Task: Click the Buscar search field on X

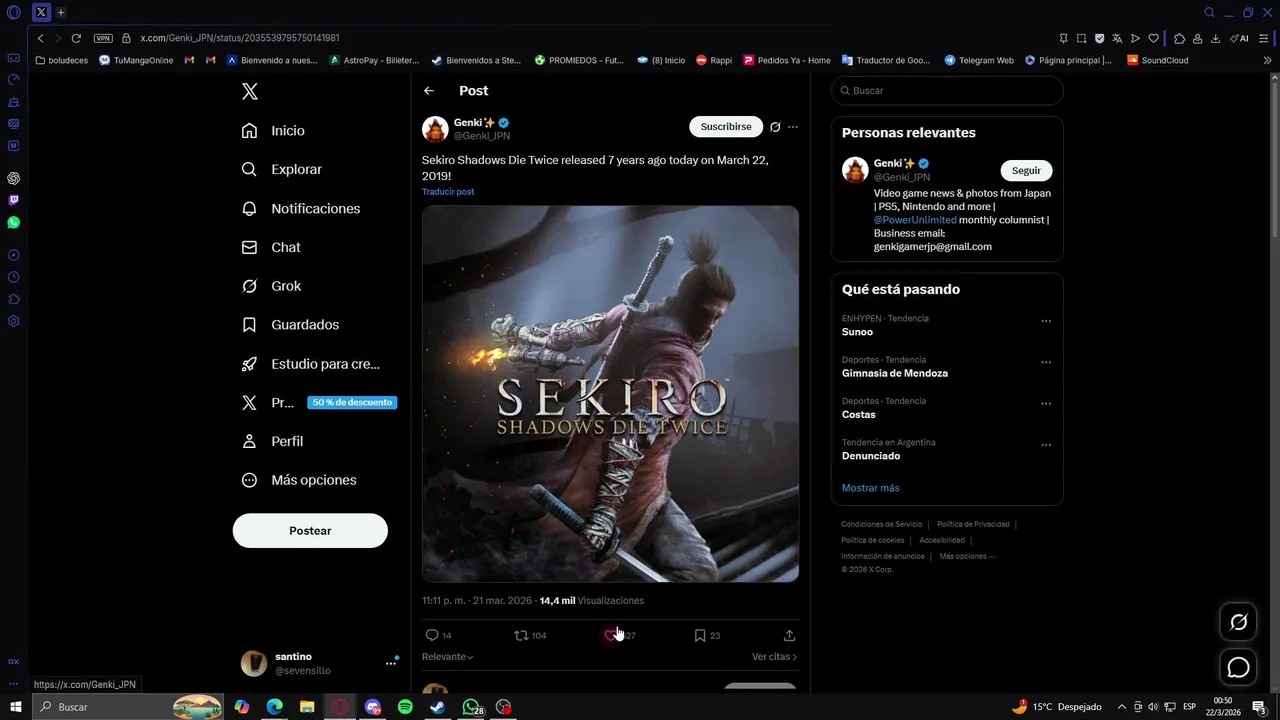Action: pos(947,91)
